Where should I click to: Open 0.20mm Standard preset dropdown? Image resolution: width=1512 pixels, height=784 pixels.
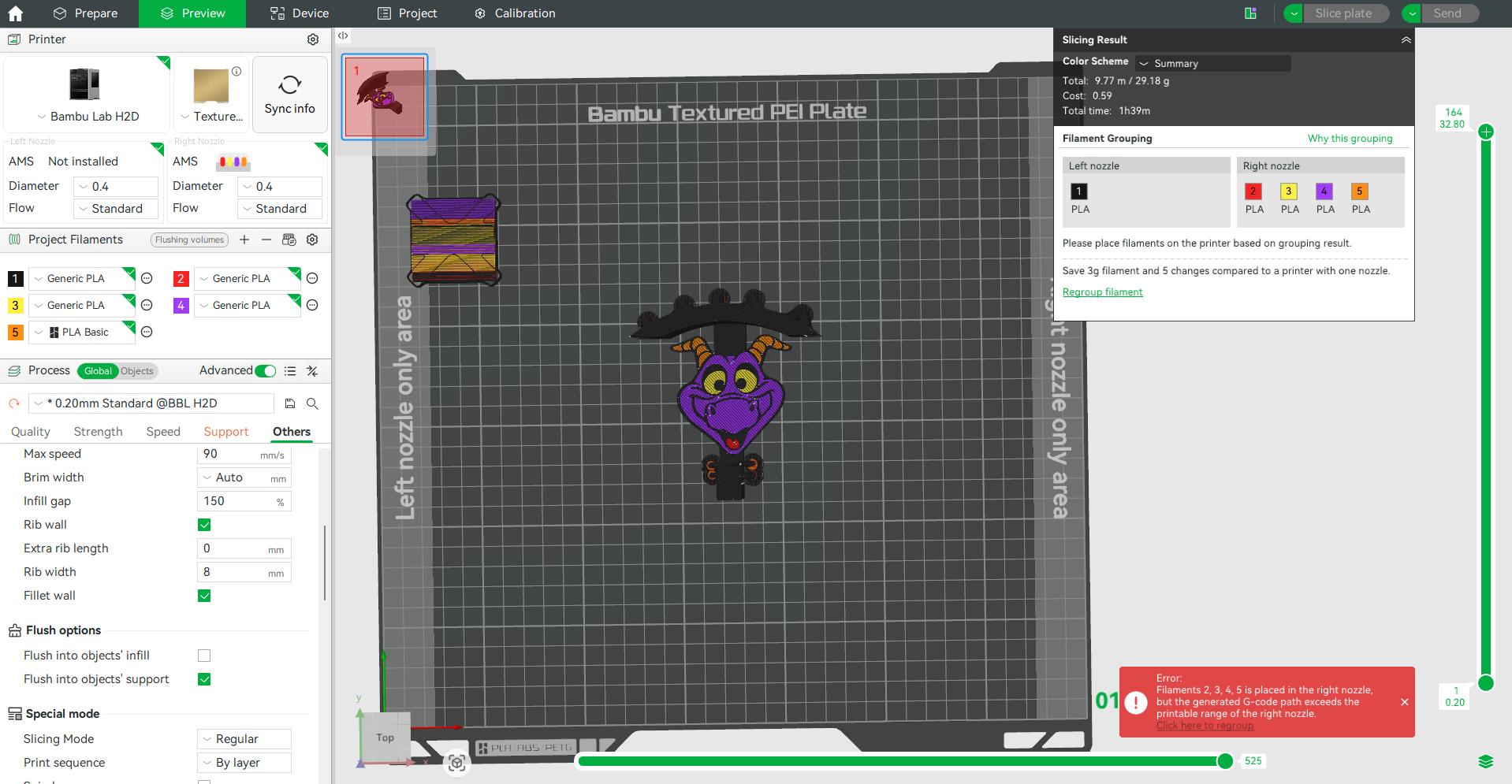point(151,403)
